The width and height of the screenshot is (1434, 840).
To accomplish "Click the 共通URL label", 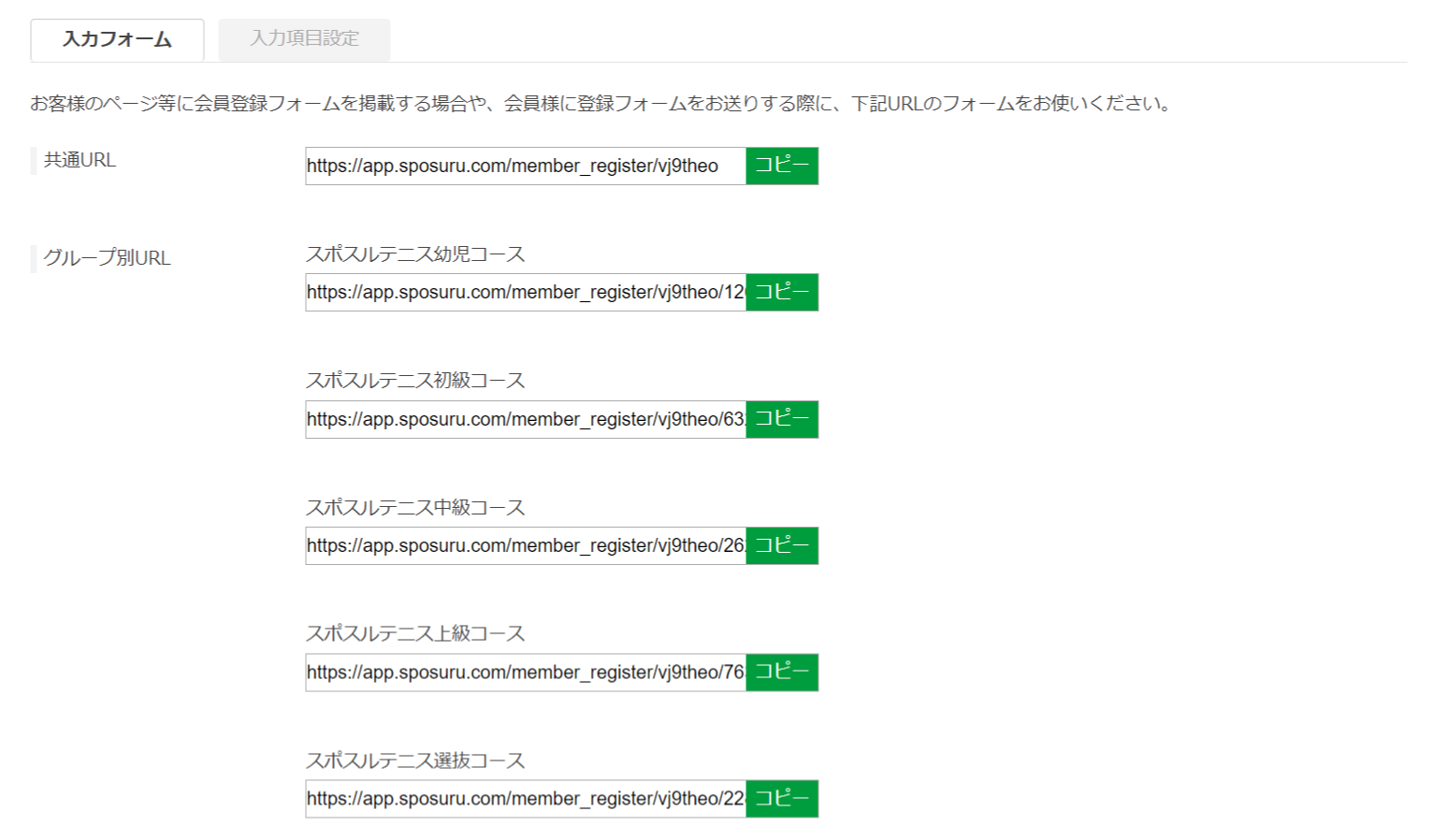I will (x=80, y=160).
